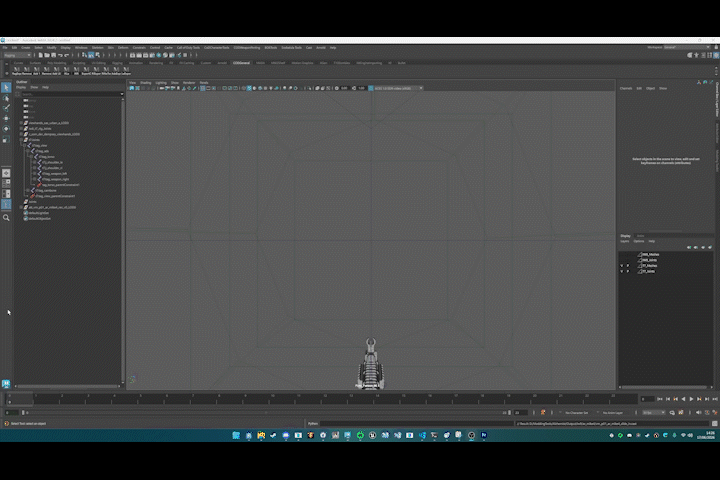Play the animation backwards
The height and width of the screenshot is (480, 720).
point(683,399)
